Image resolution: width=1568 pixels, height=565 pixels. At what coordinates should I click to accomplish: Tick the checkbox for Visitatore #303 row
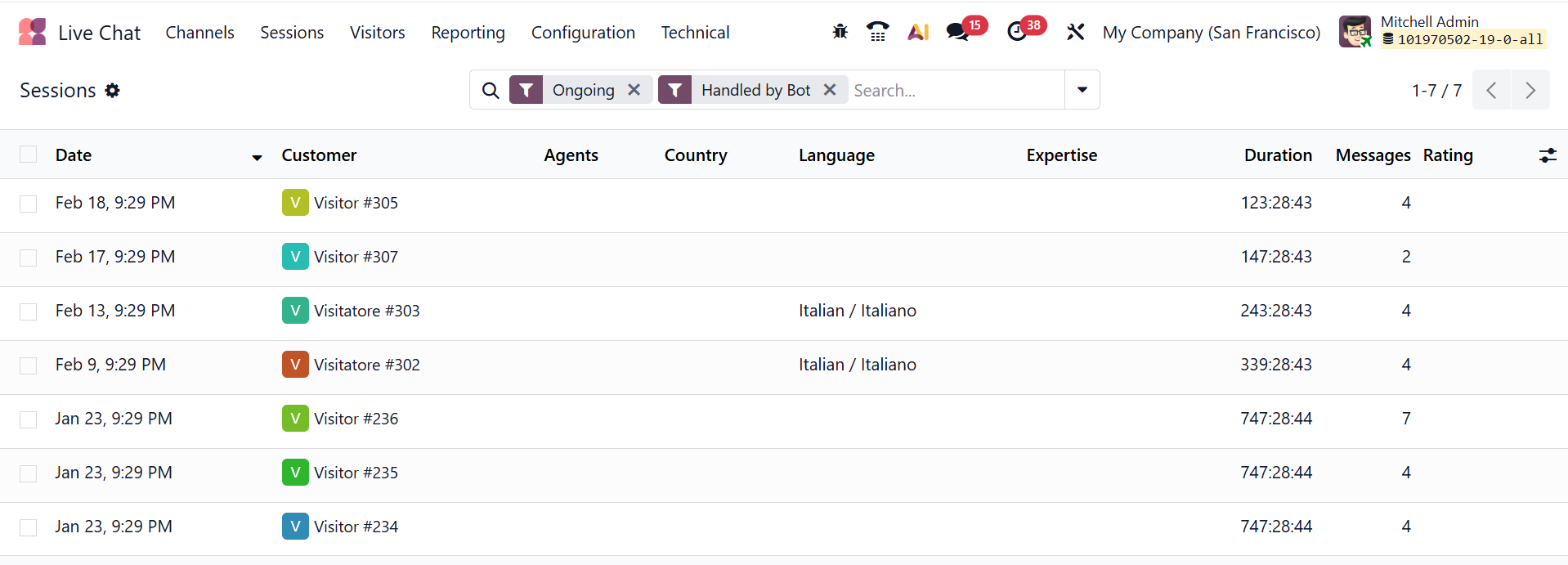pyautogui.click(x=29, y=312)
